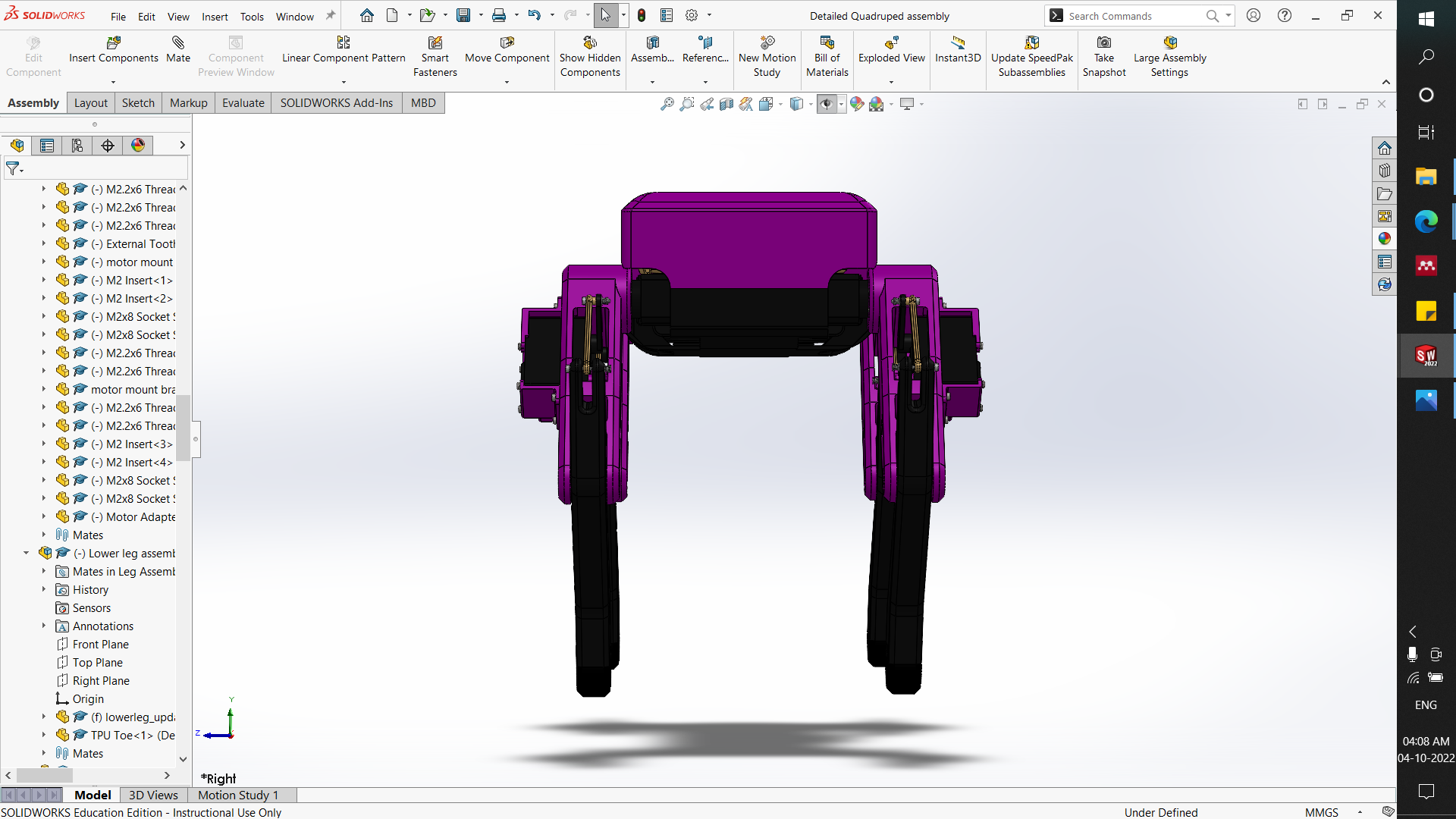Open the Evaluate ribbon tab
Viewport: 1456px width, 819px height.
pyautogui.click(x=243, y=102)
